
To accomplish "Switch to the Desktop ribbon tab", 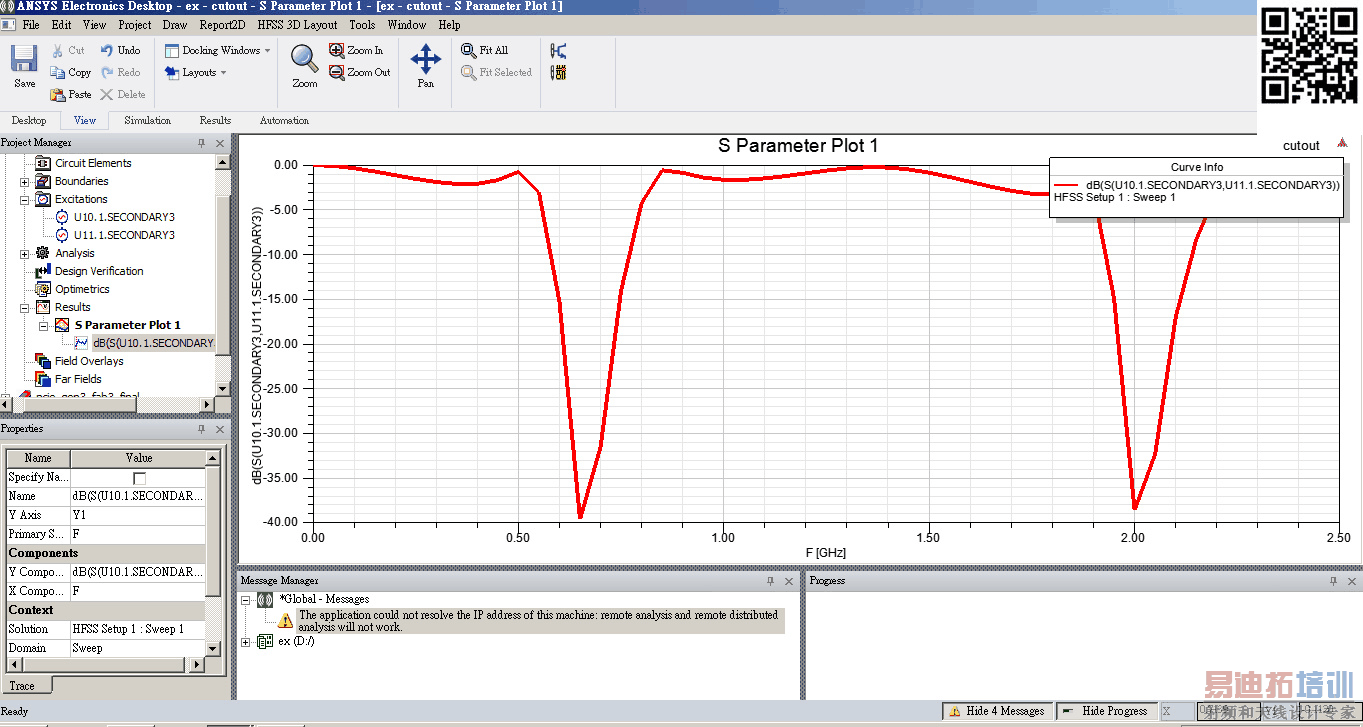I will tap(29, 120).
